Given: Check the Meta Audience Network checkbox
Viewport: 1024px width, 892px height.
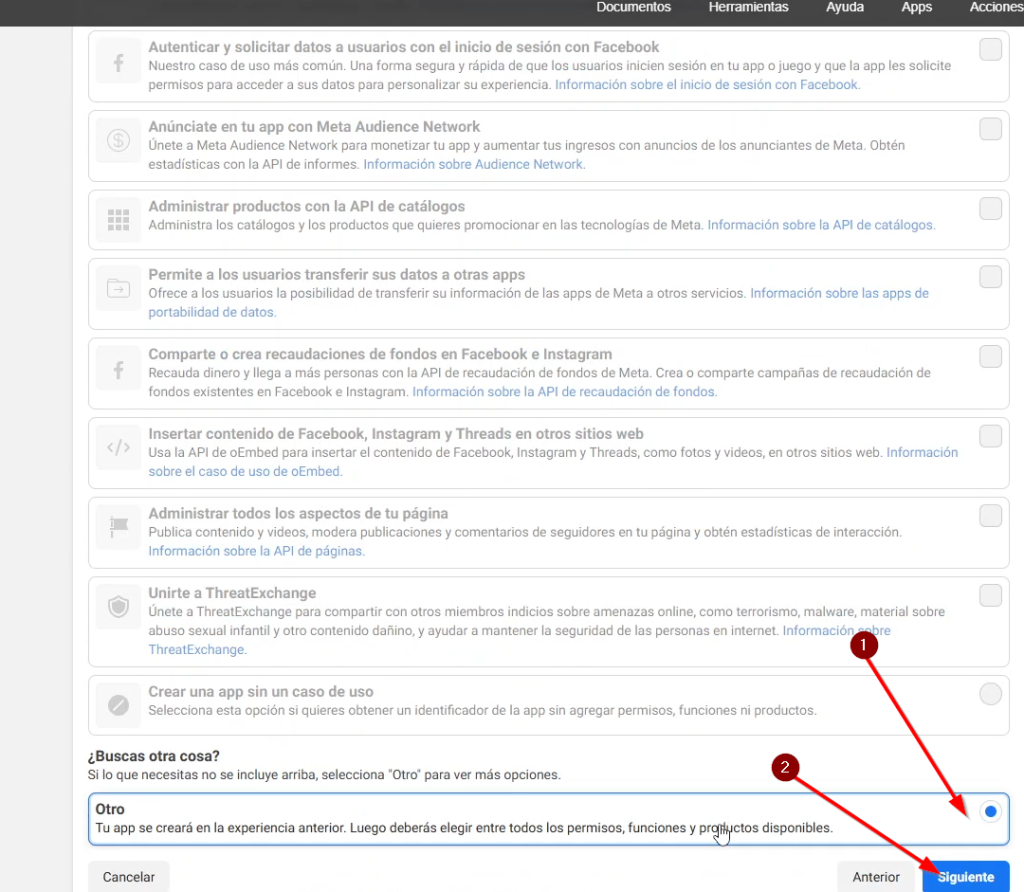Looking at the screenshot, I should [990, 129].
